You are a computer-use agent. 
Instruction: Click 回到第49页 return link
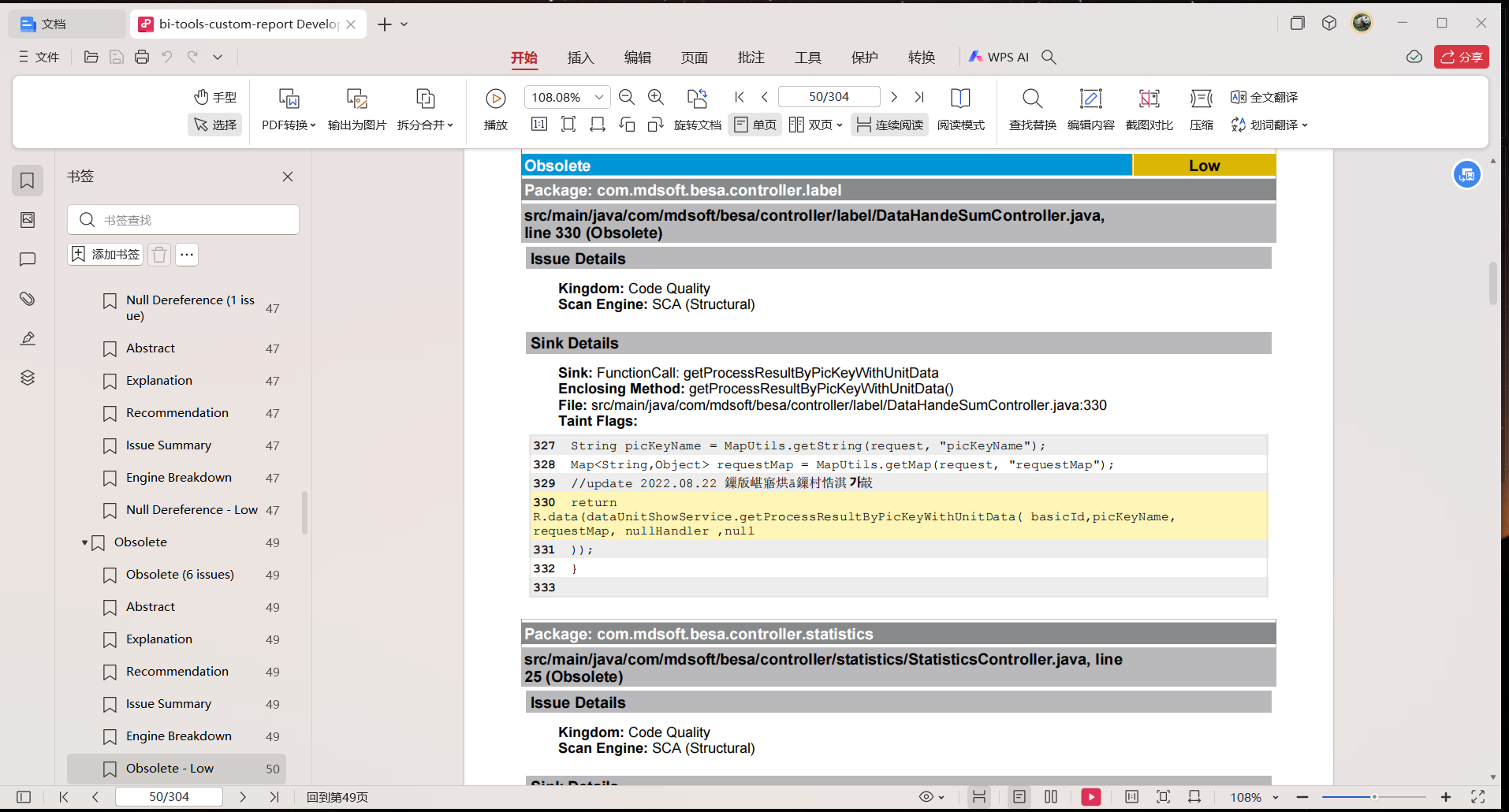(337, 797)
